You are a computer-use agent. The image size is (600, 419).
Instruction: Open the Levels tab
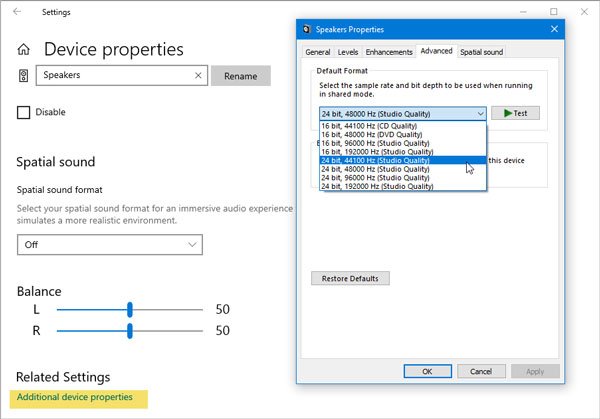(x=348, y=52)
